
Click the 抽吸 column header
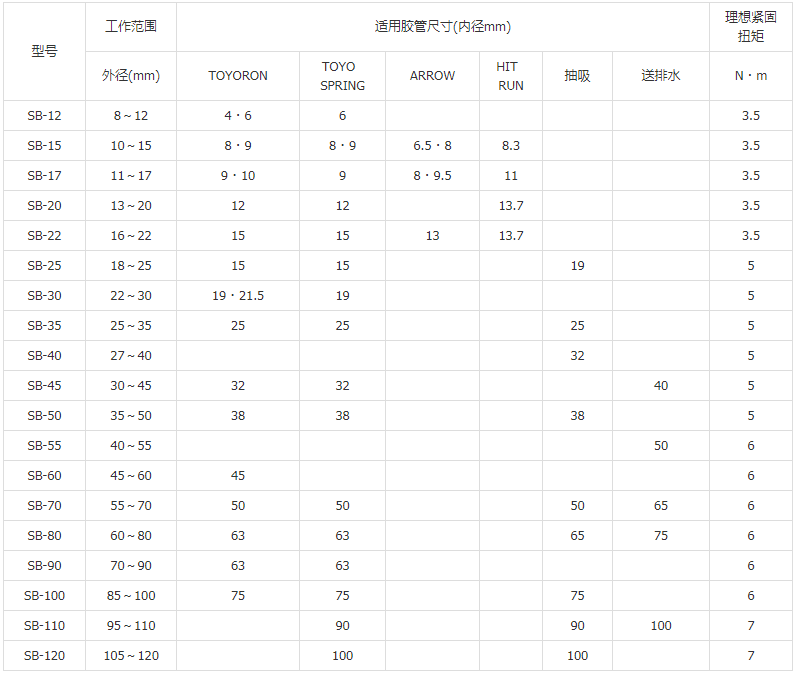click(x=578, y=76)
